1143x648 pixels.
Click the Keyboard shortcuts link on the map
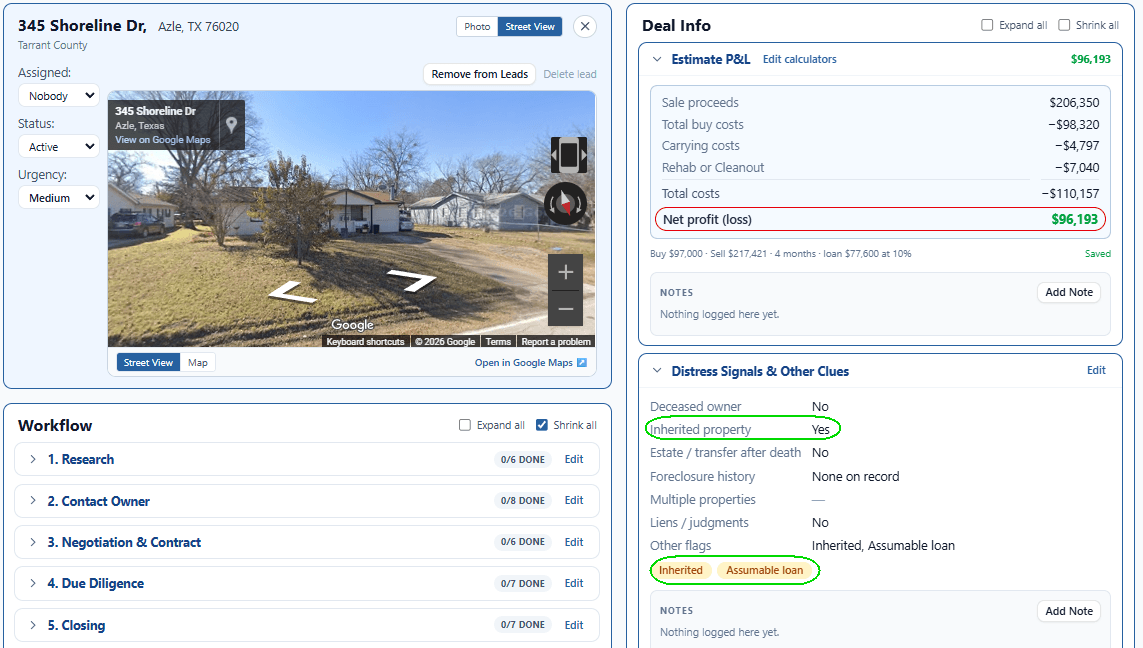coord(365,341)
